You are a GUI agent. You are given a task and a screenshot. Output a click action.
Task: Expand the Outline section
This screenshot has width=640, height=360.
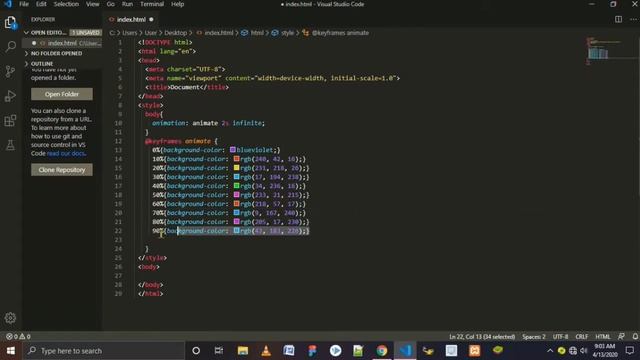(x=62, y=64)
